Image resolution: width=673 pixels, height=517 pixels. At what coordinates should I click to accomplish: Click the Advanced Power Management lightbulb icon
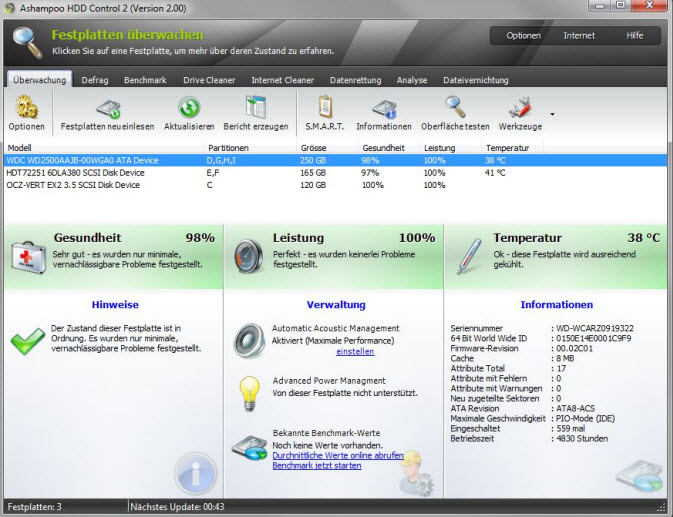[250, 394]
